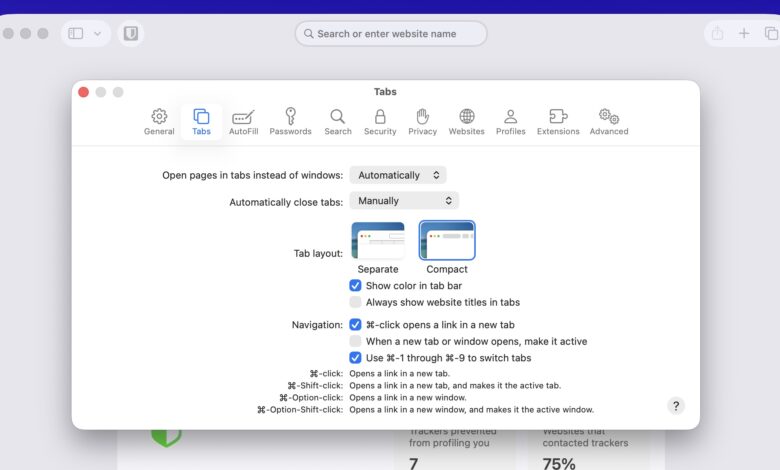Click the new tab plus button
This screenshot has width=780, height=470.
pos(744,33)
